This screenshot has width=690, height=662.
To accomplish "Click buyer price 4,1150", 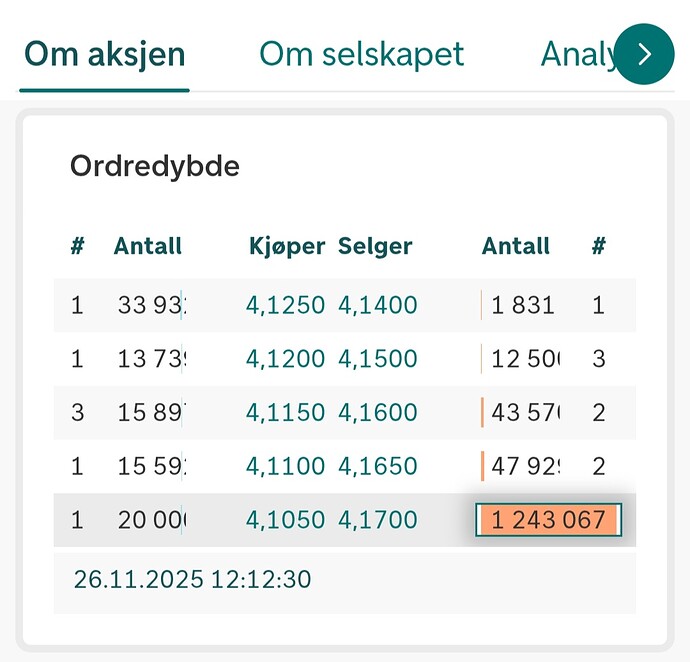I will coord(285,412).
